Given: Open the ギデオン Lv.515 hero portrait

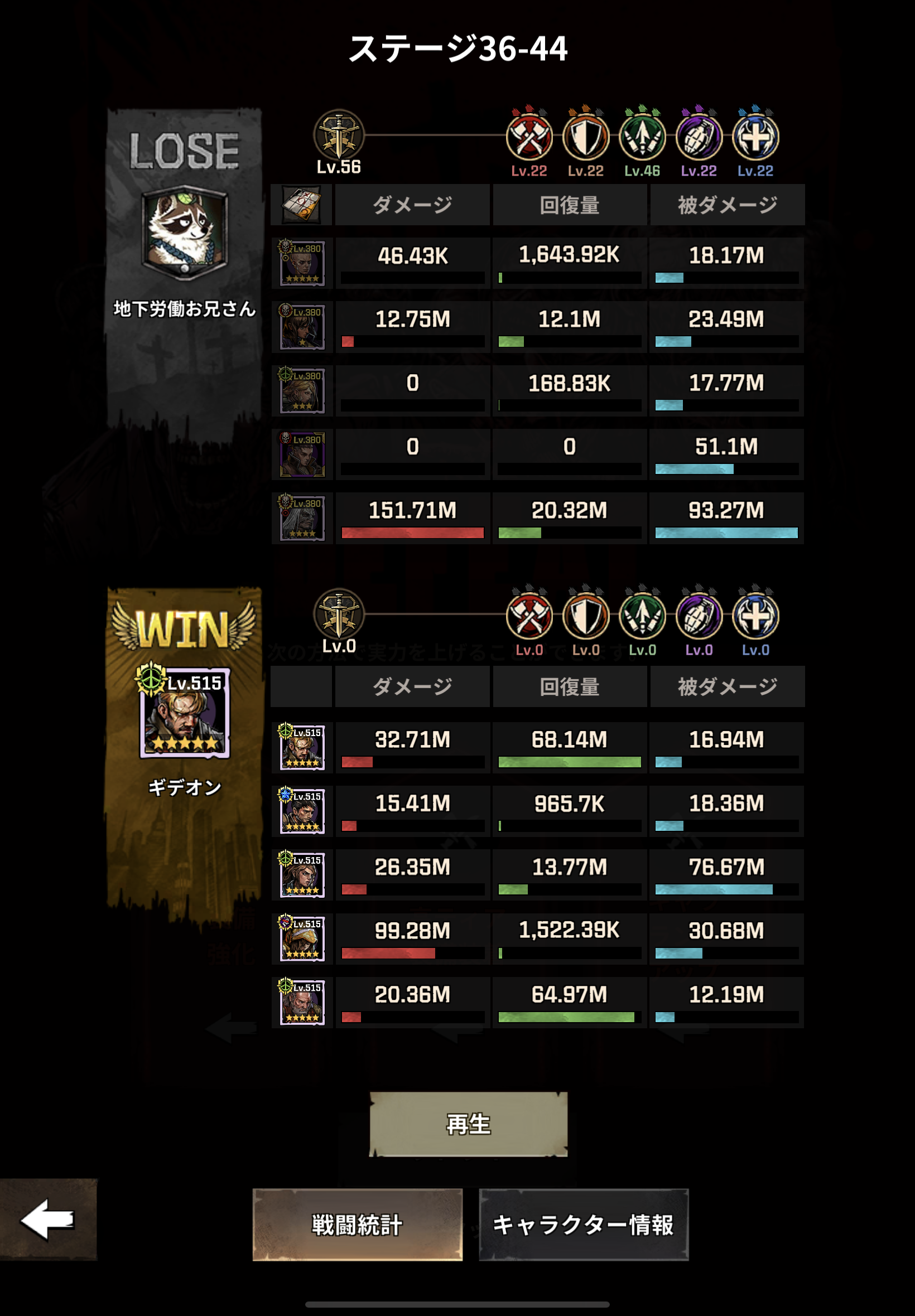Looking at the screenshot, I should click(185, 712).
